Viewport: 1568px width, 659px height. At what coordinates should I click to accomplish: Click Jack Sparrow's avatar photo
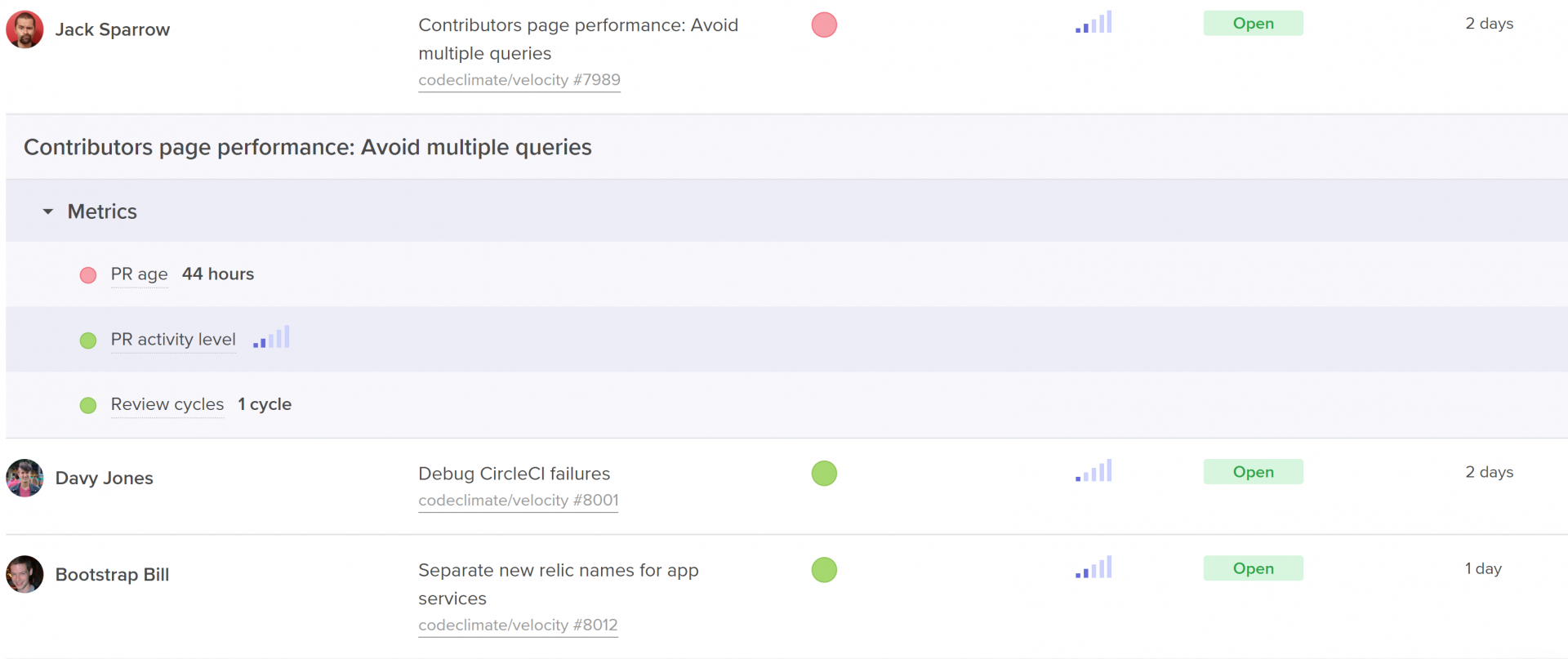coord(24,29)
